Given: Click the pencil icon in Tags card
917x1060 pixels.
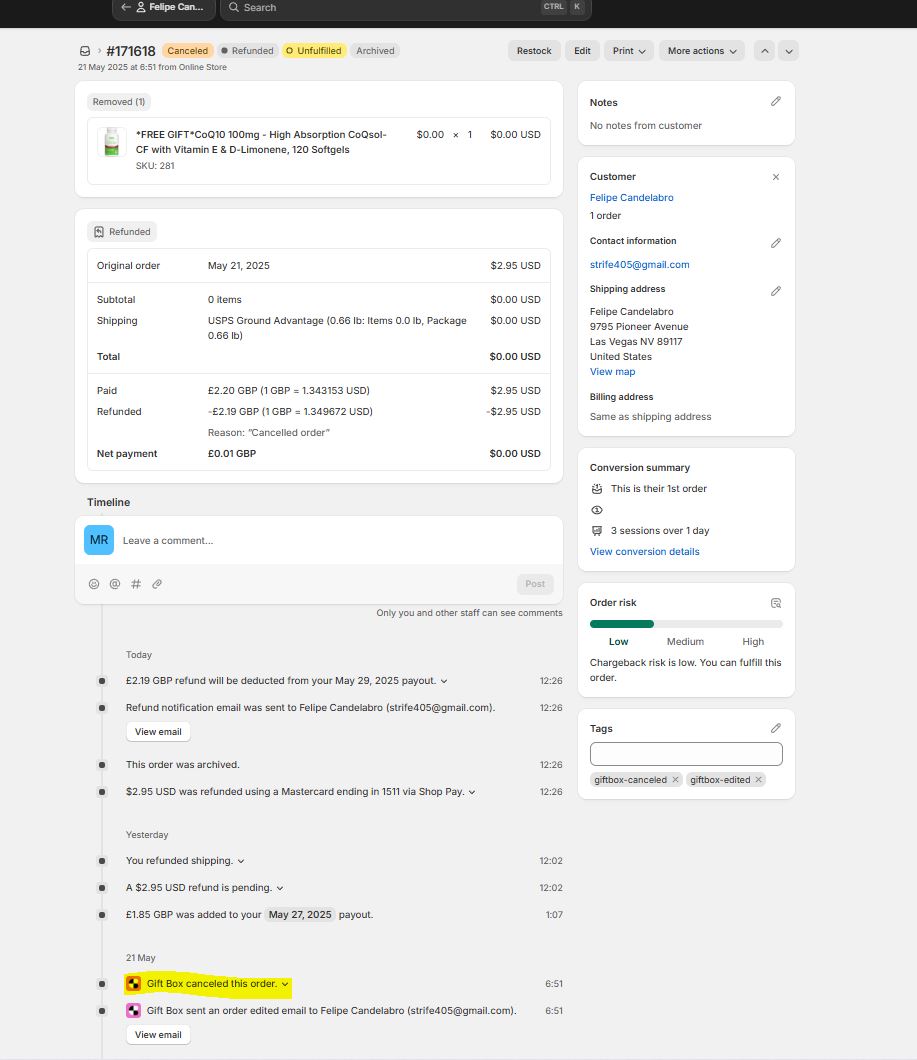Looking at the screenshot, I should [775, 729].
